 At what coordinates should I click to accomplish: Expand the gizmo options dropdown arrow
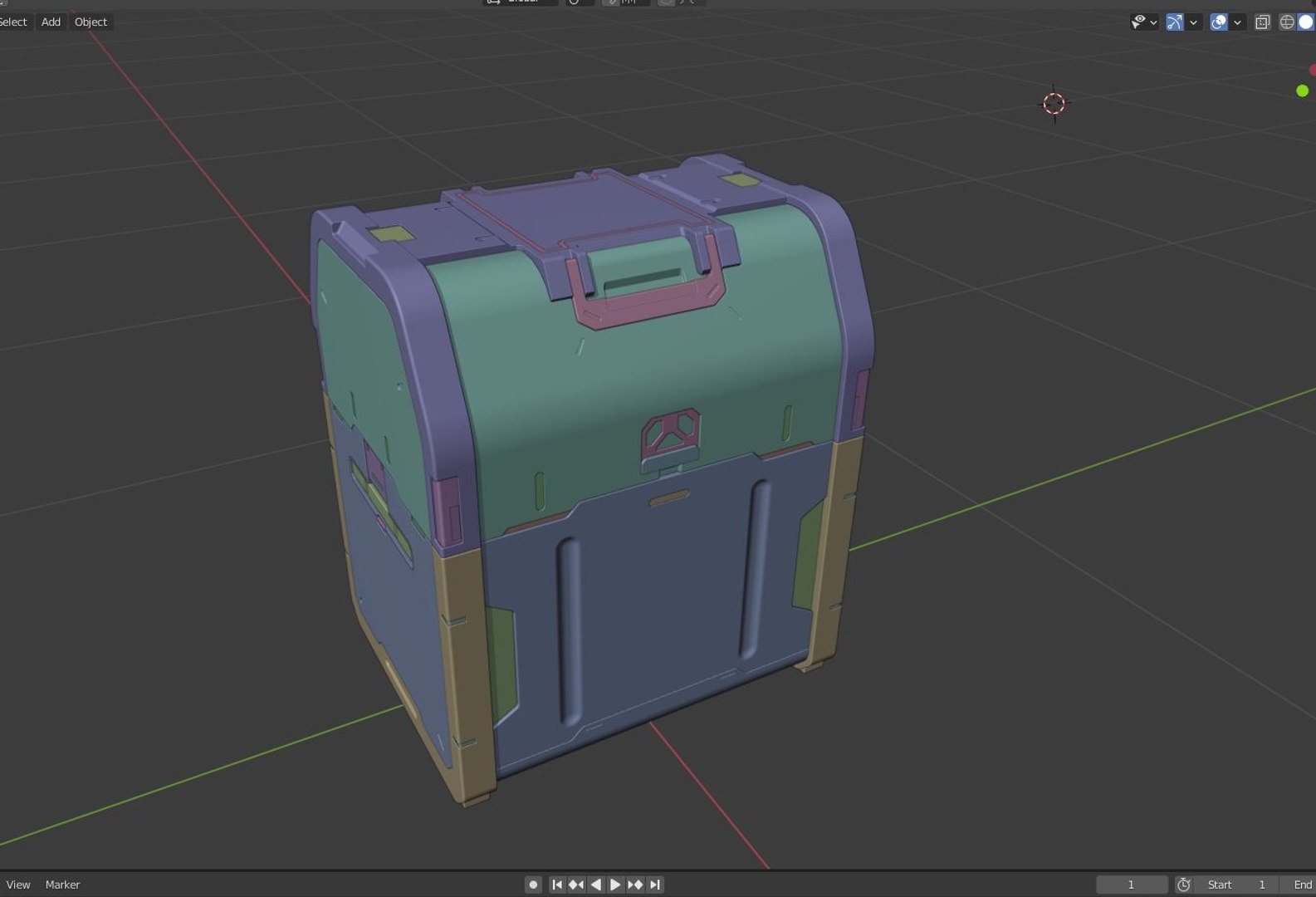1193,22
